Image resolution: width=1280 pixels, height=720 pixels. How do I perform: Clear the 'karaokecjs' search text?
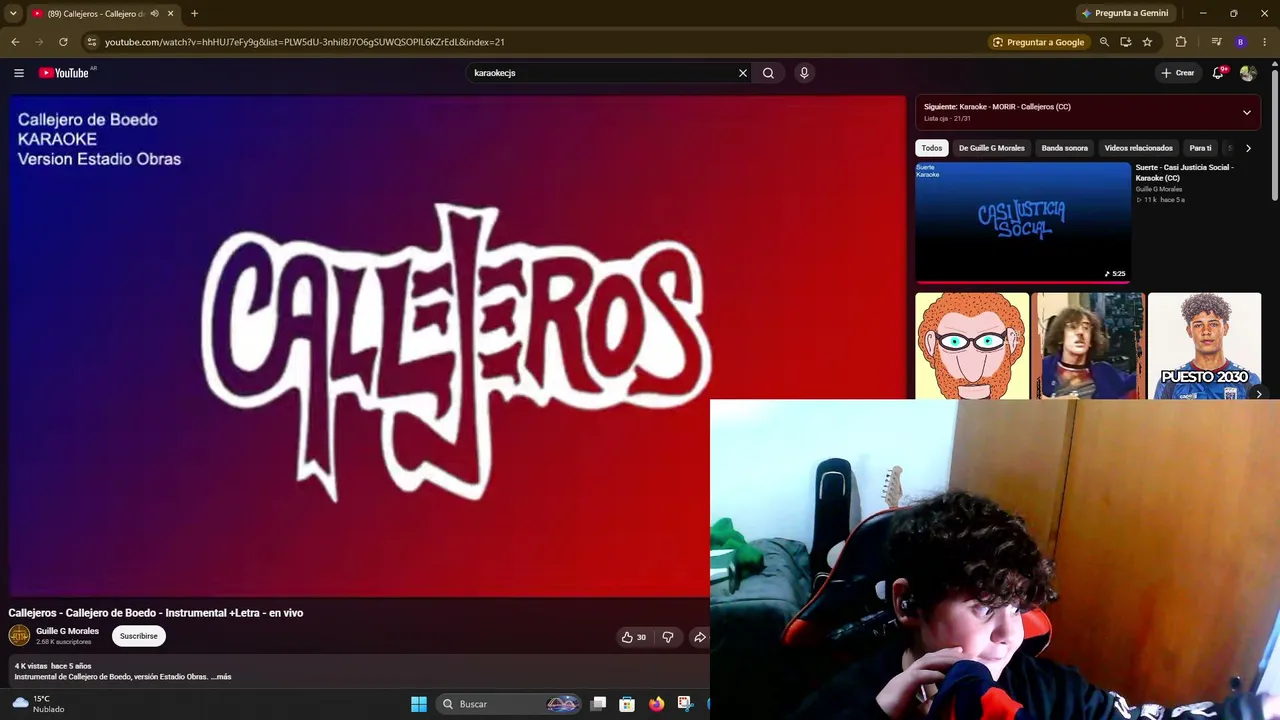pyautogui.click(x=743, y=73)
